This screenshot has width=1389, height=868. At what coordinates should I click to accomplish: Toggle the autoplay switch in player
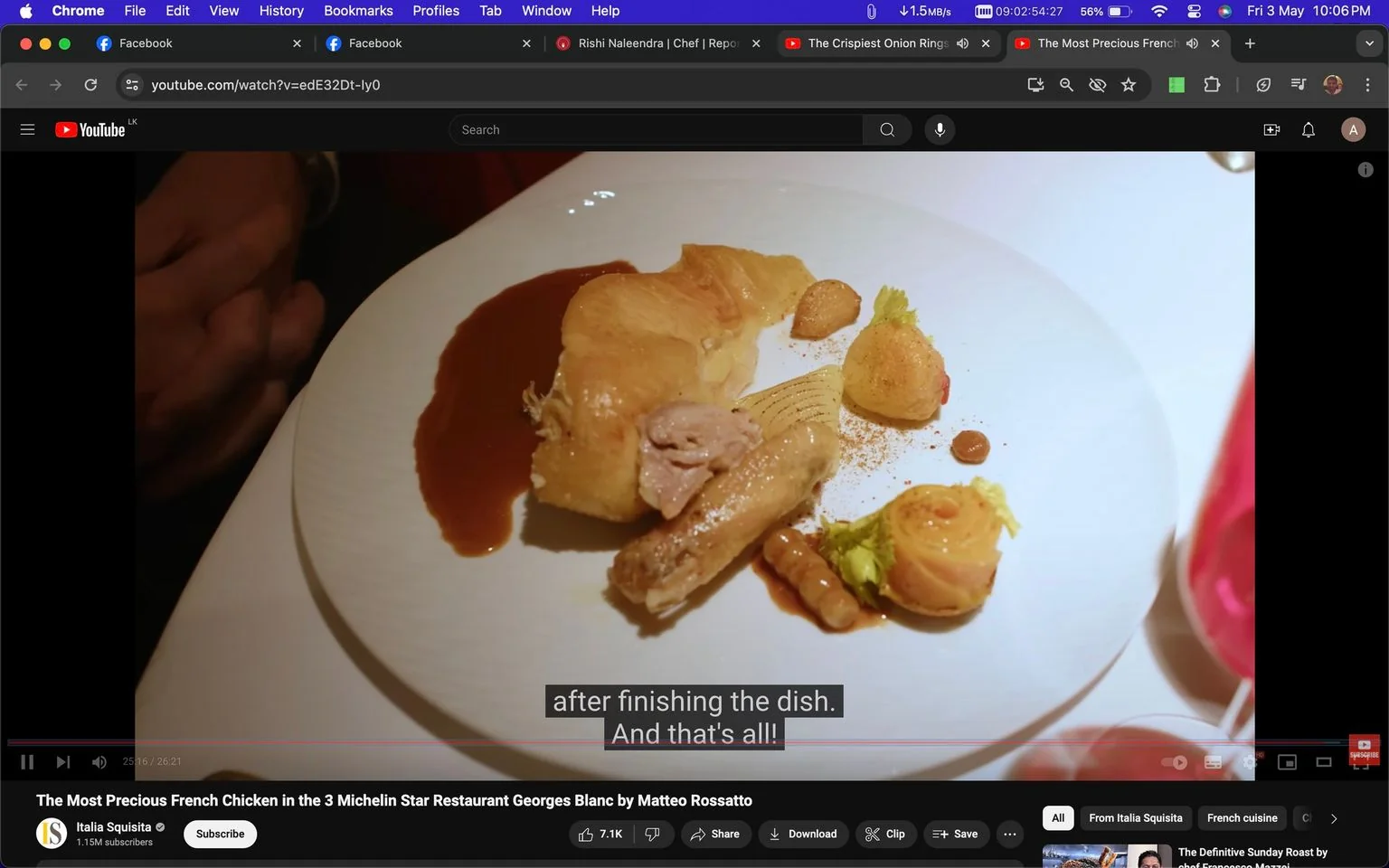pos(1174,762)
